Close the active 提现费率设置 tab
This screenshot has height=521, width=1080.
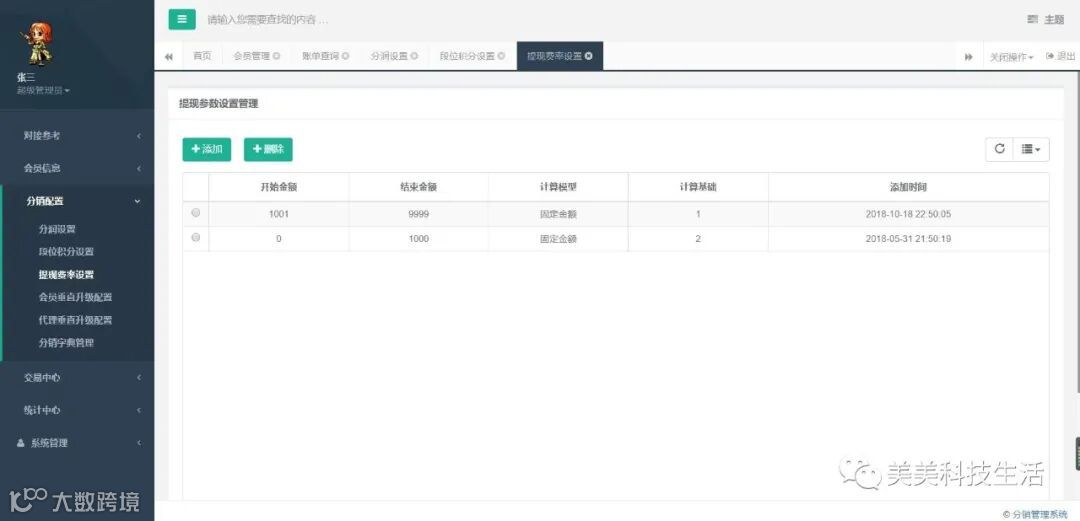pyautogui.click(x=589, y=57)
